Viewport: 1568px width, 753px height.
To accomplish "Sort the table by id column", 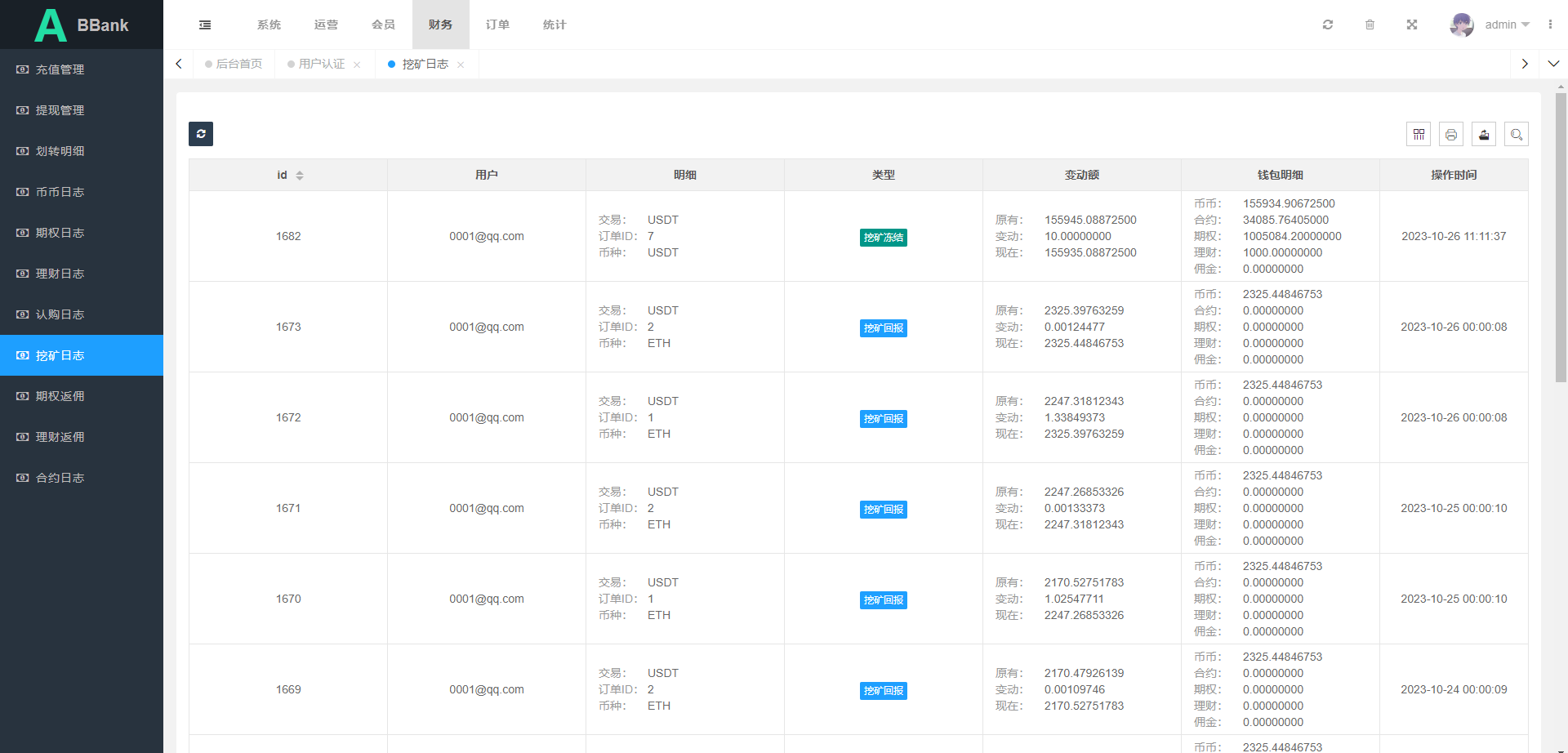I will point(299,176).
